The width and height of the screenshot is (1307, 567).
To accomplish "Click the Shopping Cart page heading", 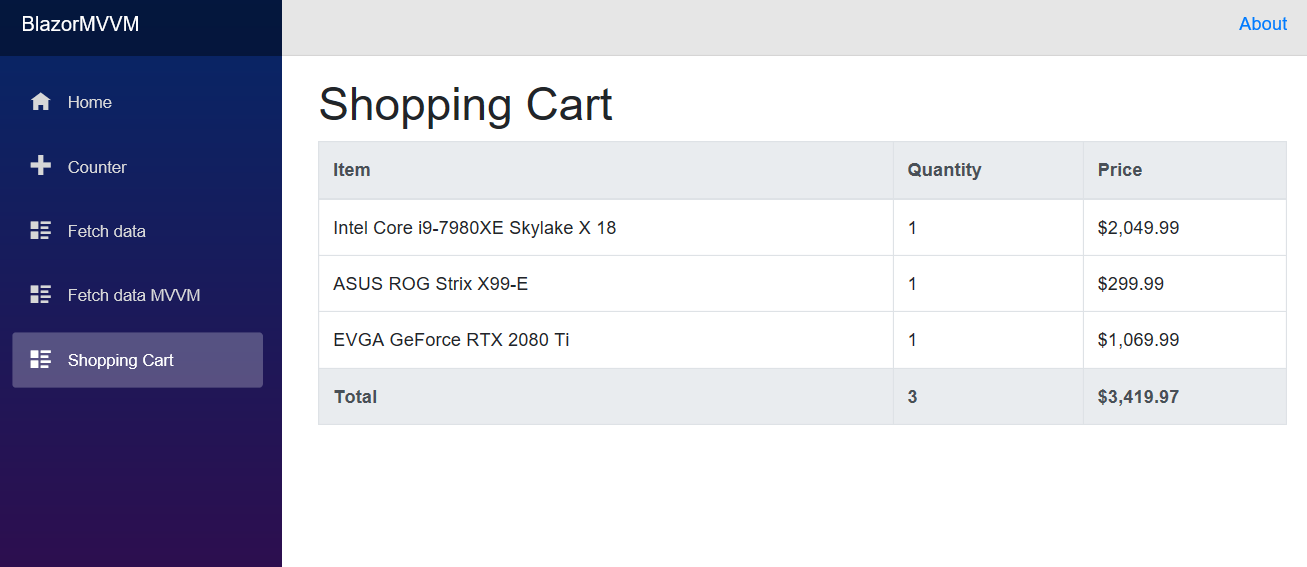I will [465, 105].
